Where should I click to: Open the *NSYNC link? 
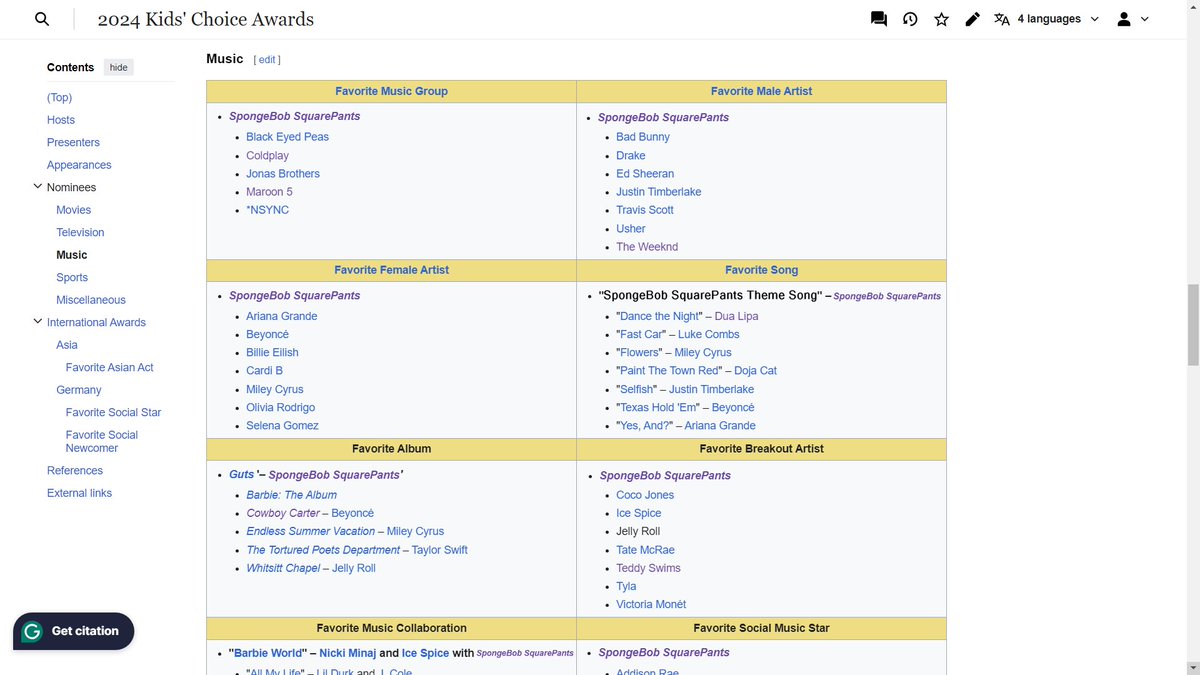[268, 210]
